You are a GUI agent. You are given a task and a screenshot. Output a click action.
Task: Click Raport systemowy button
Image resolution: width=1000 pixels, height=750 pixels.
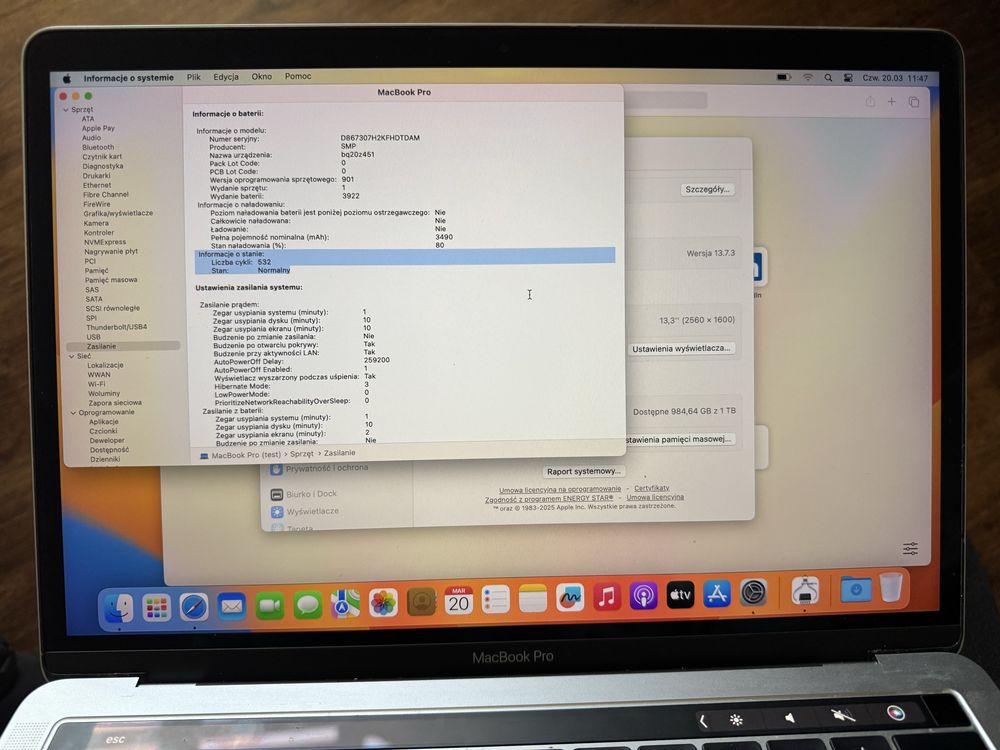point(583,471)
